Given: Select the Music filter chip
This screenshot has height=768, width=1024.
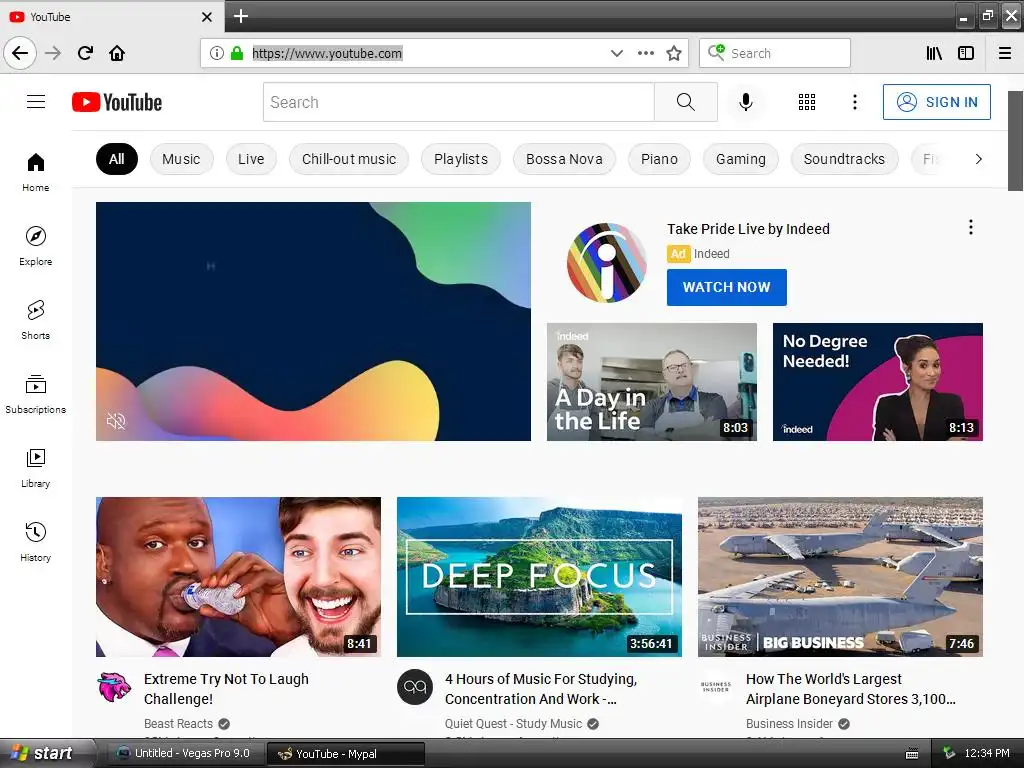Looking at the screenshot, I should (182, 159).
